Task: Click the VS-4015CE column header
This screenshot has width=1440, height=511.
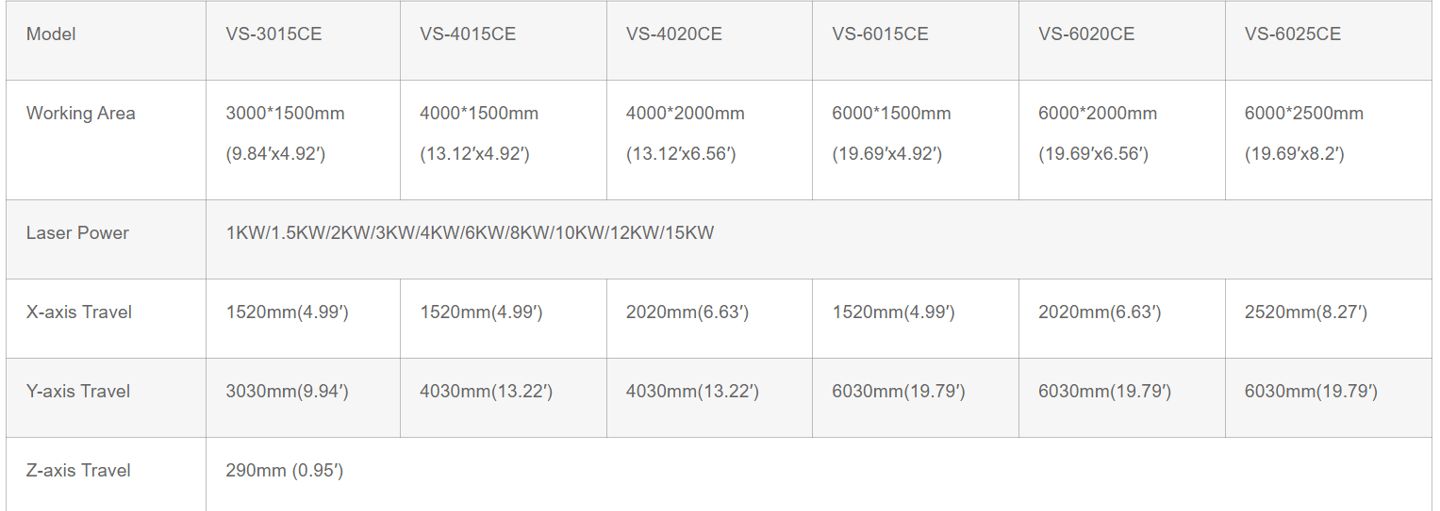Action: point(503,40)
